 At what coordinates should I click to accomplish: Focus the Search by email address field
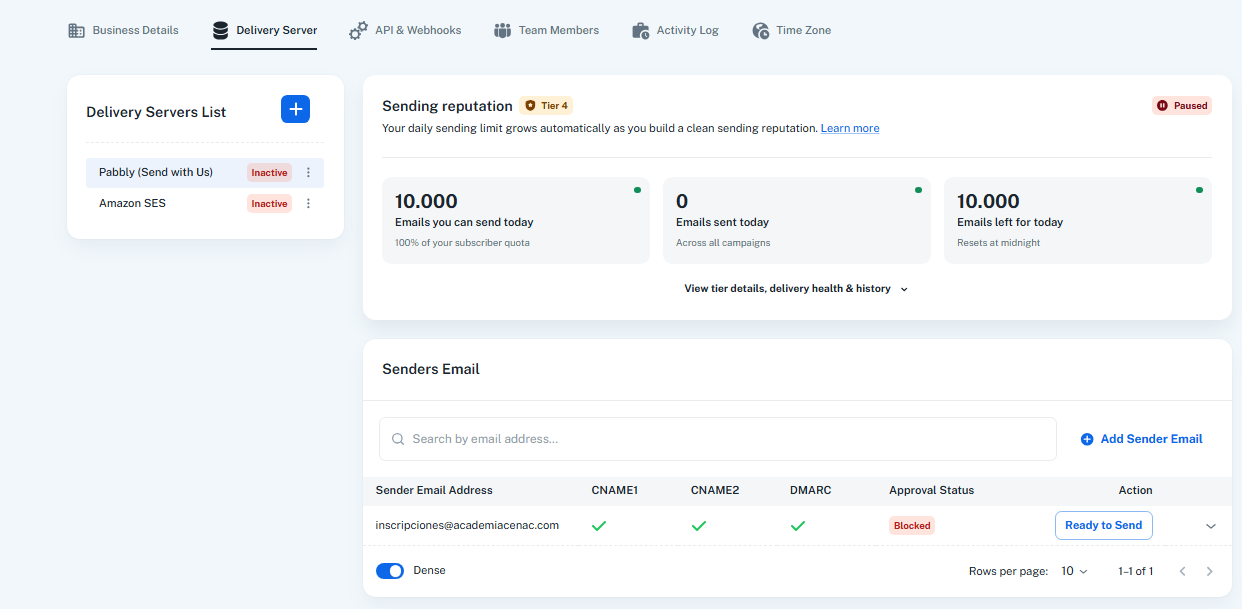coord(718,439)
